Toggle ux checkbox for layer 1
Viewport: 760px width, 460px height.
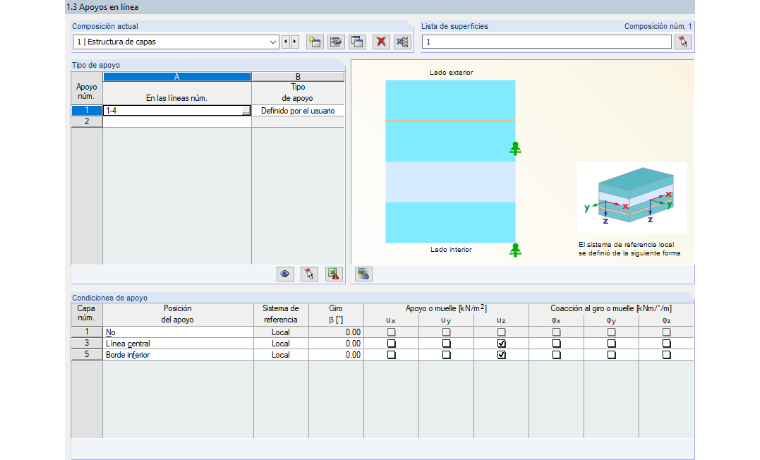coord(391,333)
